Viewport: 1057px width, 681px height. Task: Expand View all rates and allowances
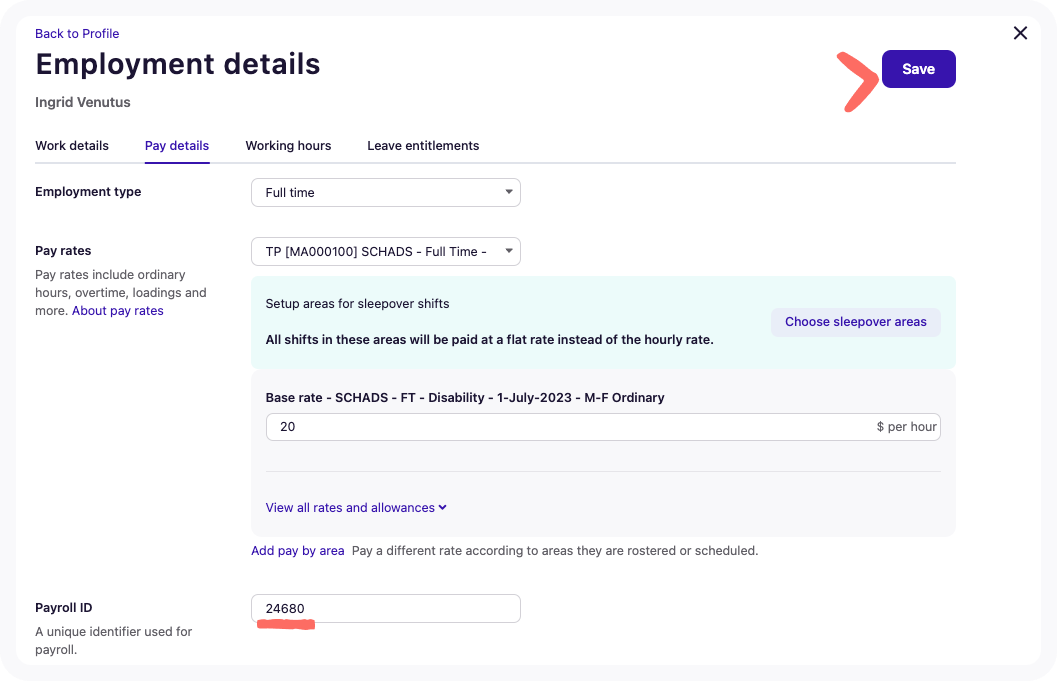click(356, 508)
